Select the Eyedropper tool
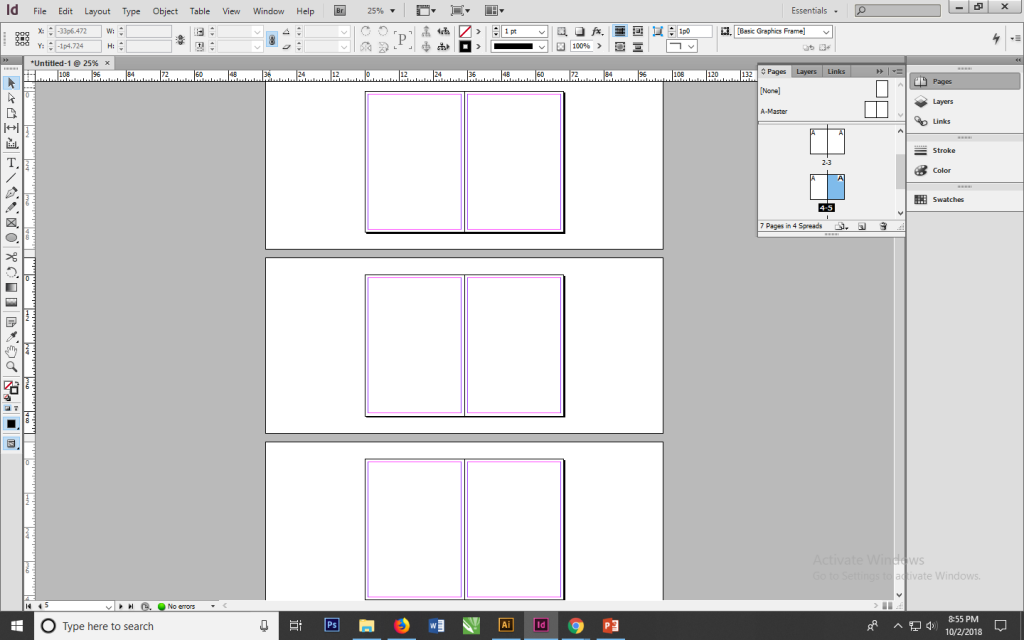 click(11, 337)
